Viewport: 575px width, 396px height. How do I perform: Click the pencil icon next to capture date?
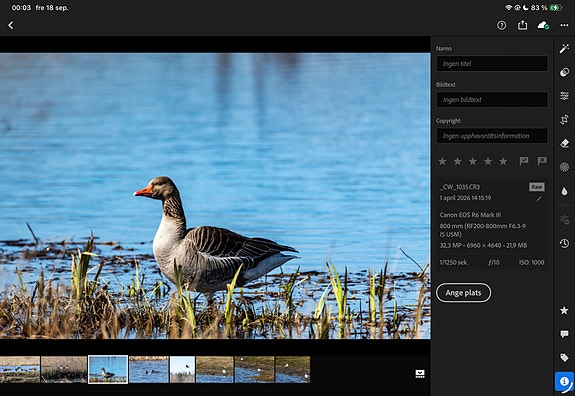tap(539, 199)
